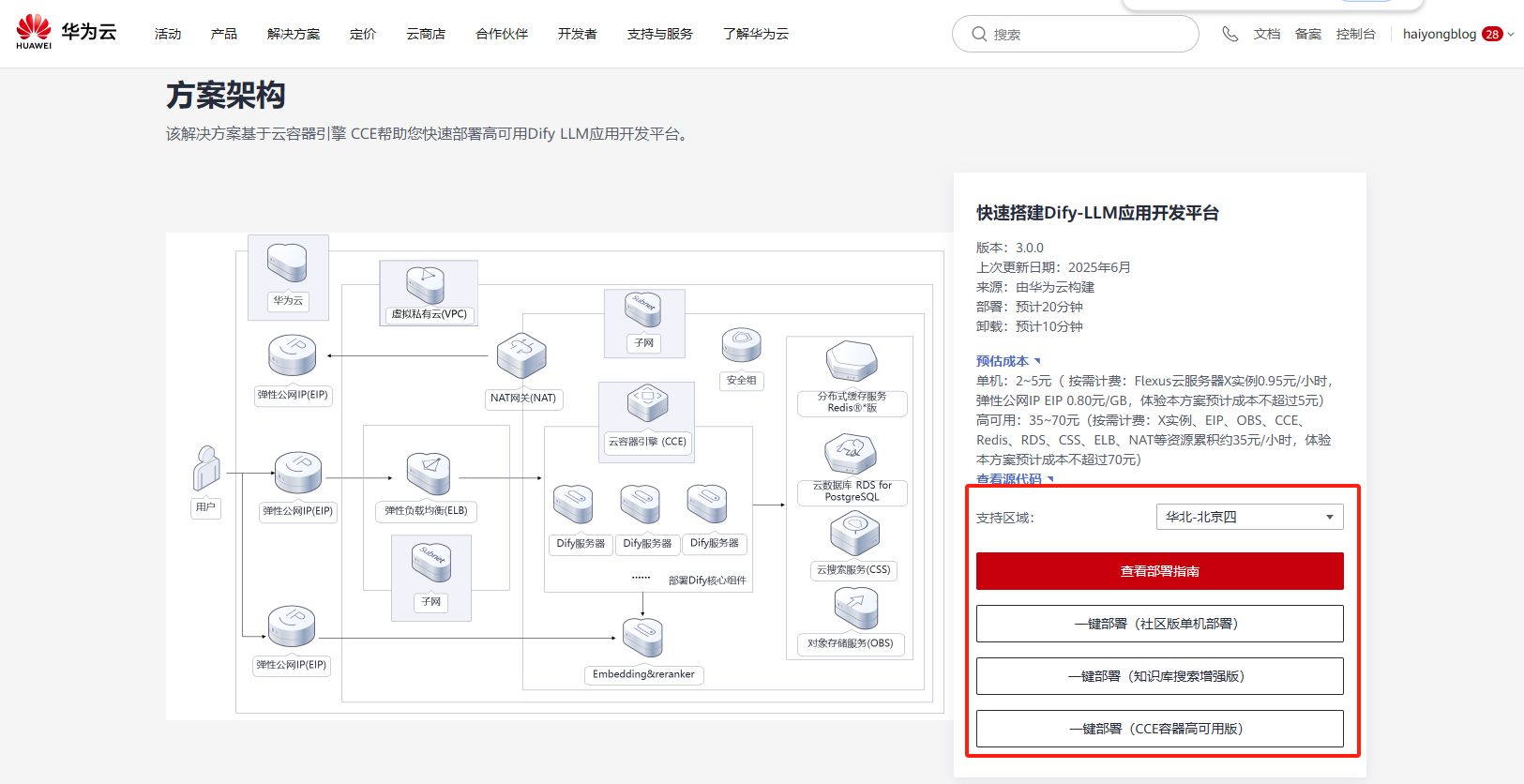Image resolution: width=1524 pixels, height=784 pixels.
Task: Click the 华为云 cloud icon in diagram
Action: click(x=287, y=263)
